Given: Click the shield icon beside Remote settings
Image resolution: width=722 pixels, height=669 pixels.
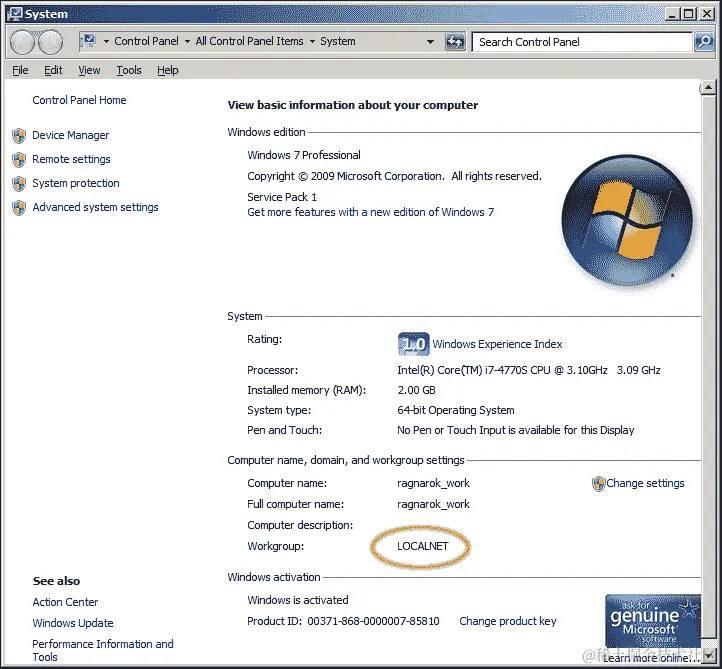Looking at the screenshot, I should (19, 159).
